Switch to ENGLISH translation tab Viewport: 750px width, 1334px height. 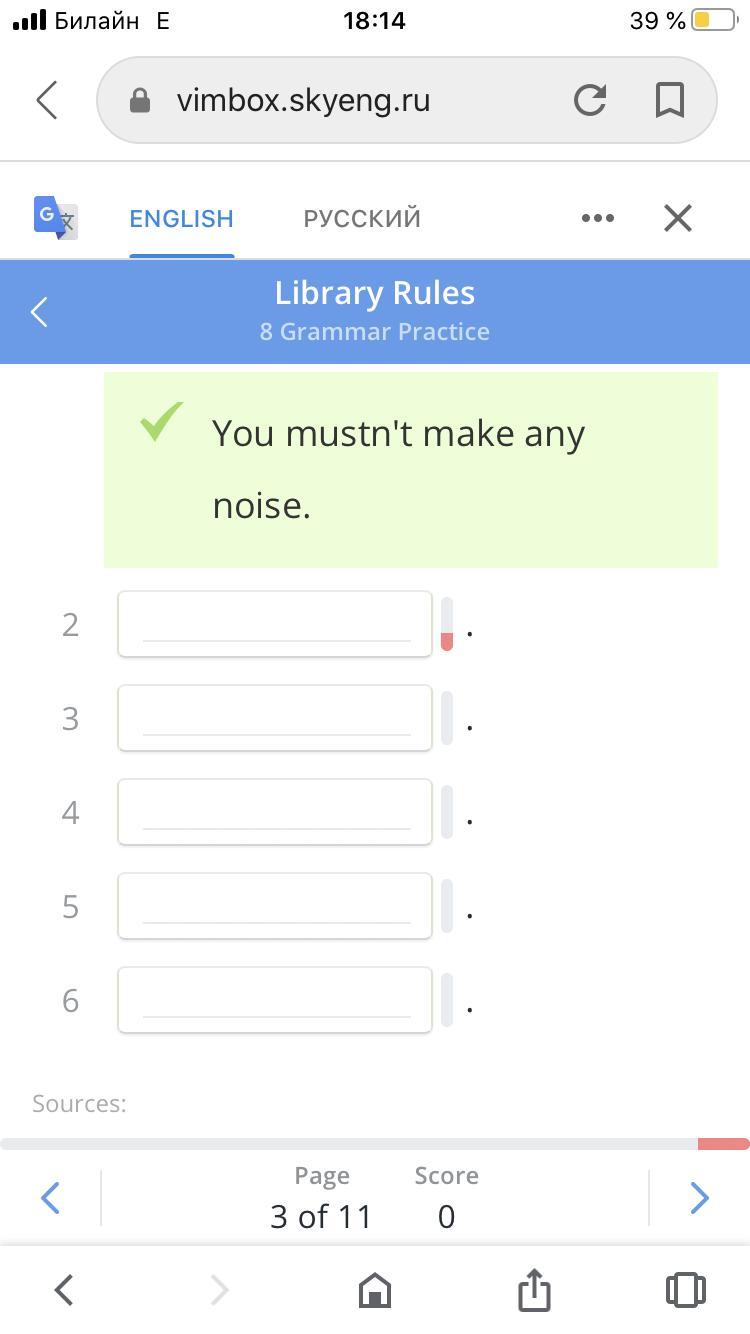(x=181, y=218)
